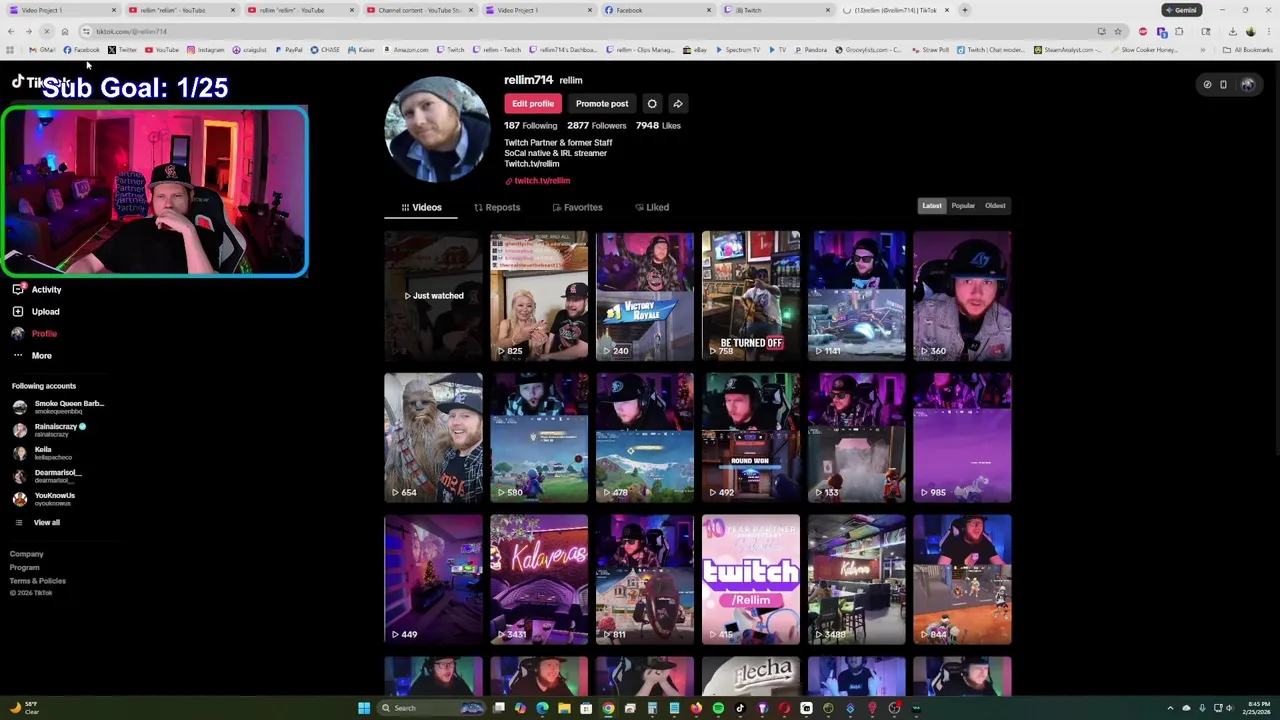The width and height of the screenshot is (1280, 720).
Task: Switch to the Favorites tab
Action: pos(577,207)
